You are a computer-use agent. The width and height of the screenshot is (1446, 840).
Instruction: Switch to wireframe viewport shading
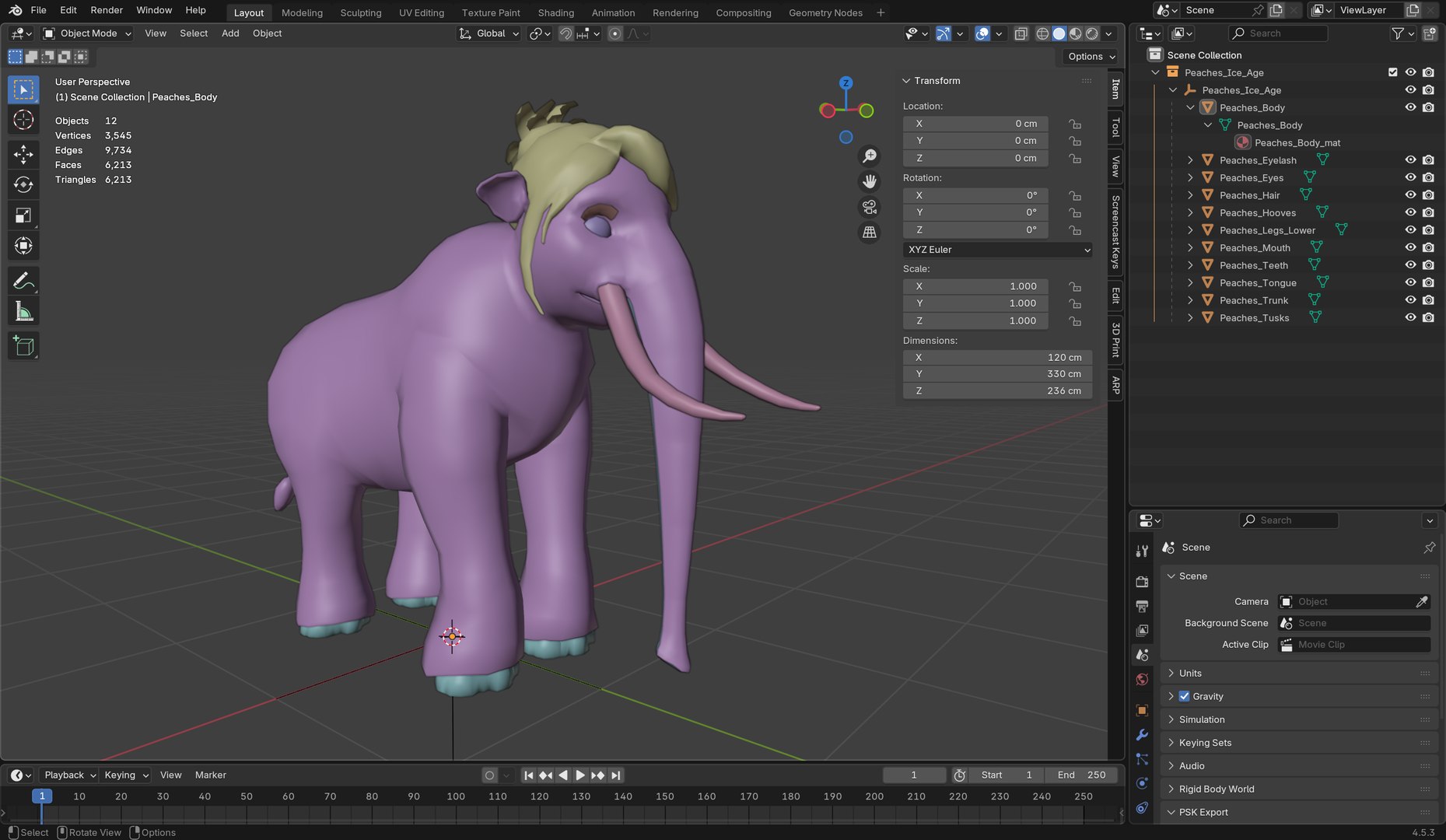pyautogui.click(x=1042, y=33)
